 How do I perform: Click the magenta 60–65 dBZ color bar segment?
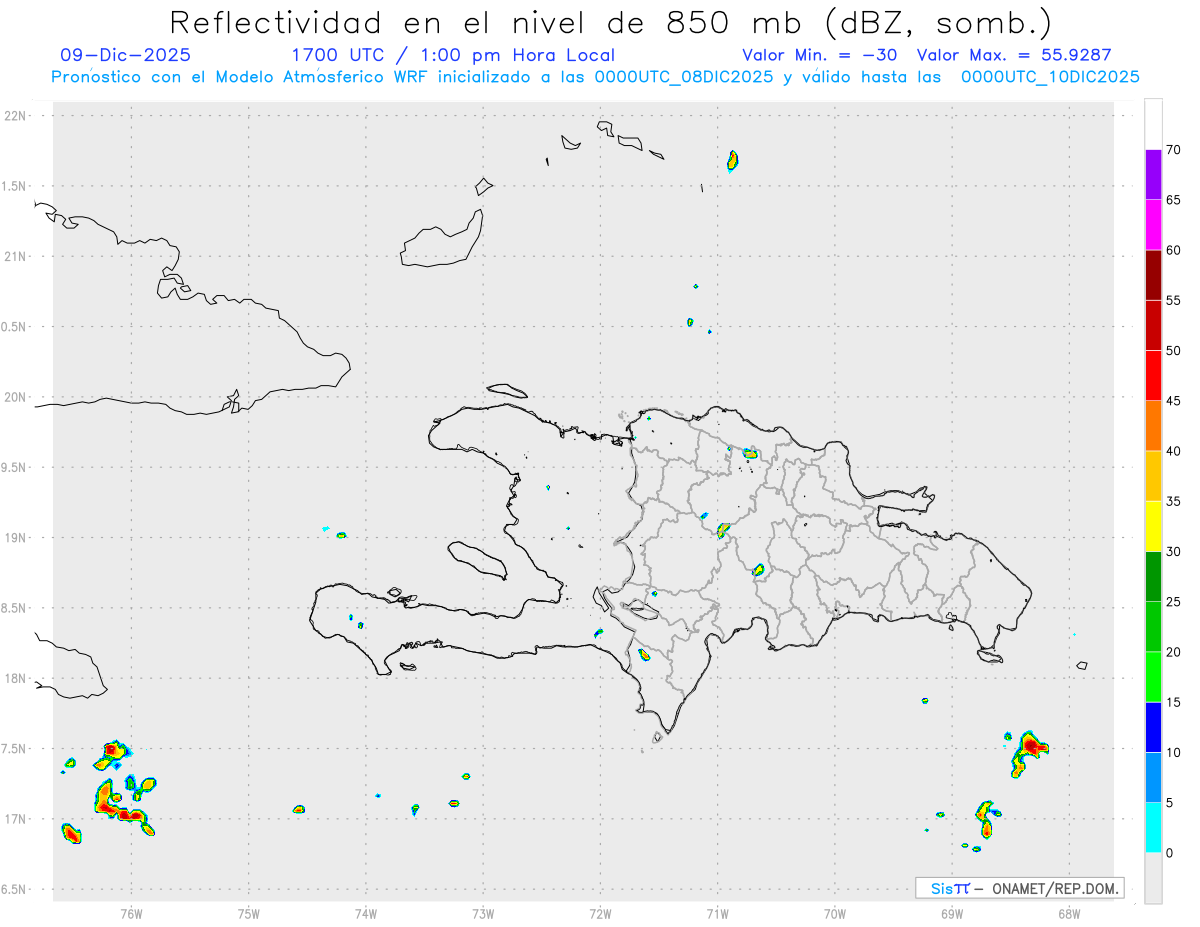(x=1153, y=225)
